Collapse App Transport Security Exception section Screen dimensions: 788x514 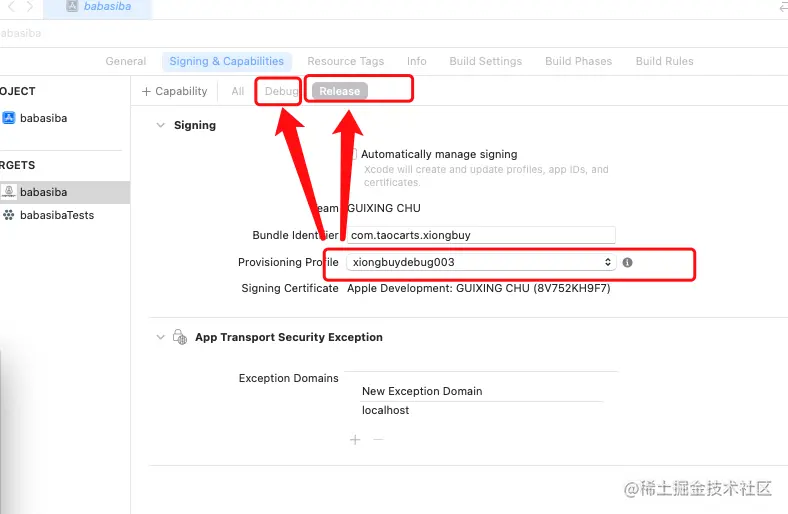click(160, 337)
